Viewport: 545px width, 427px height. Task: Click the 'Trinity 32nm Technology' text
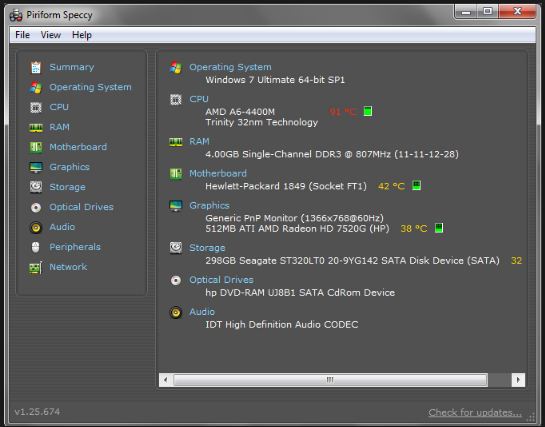pyautogui.click(x=261, y=122)
